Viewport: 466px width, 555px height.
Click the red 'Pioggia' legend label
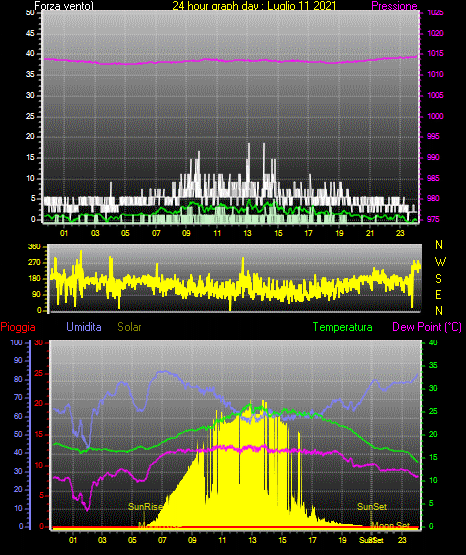pos(18,327)
